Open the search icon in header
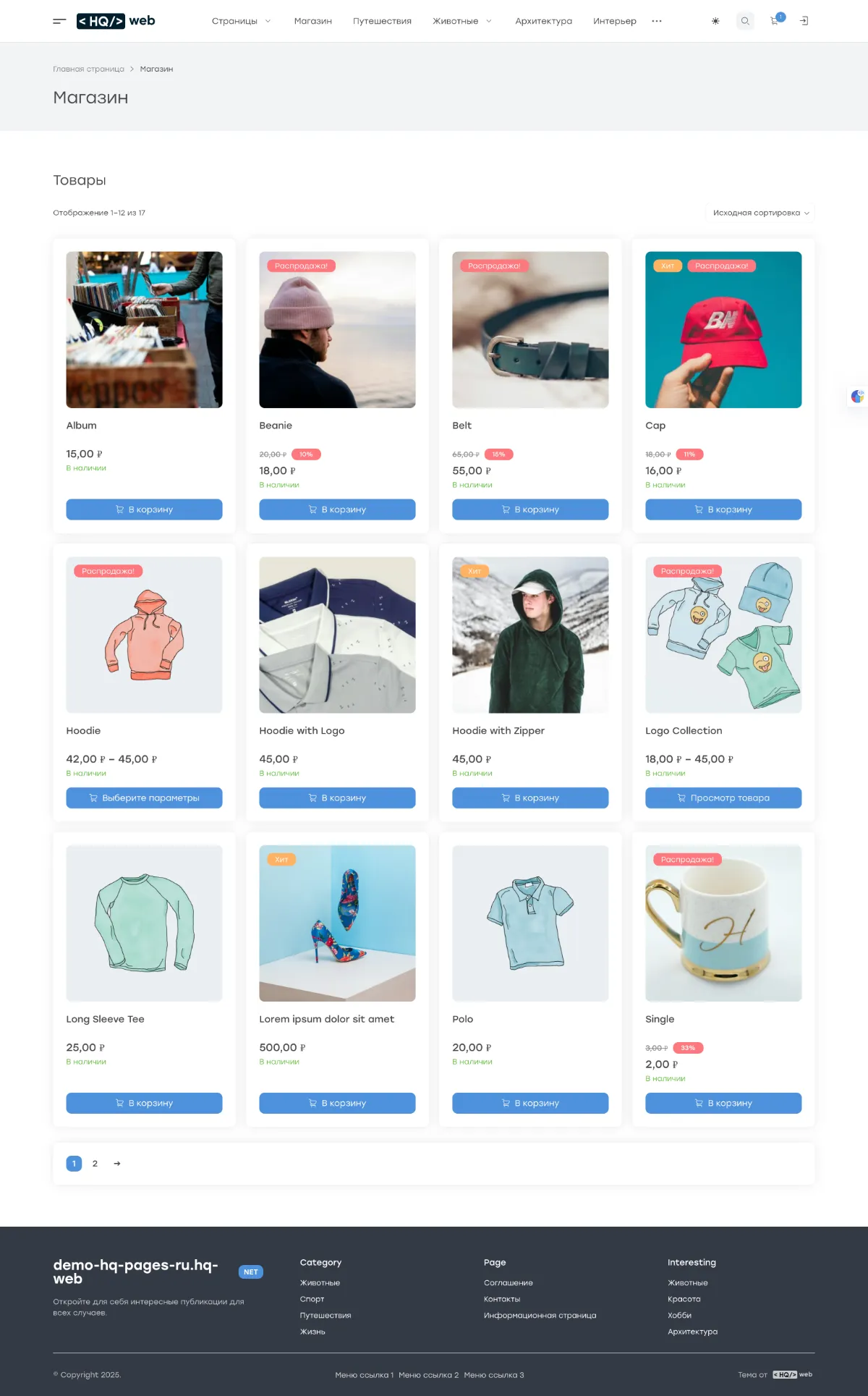The width and height of the screenshot is (868, 1396). tap(745, 21)
